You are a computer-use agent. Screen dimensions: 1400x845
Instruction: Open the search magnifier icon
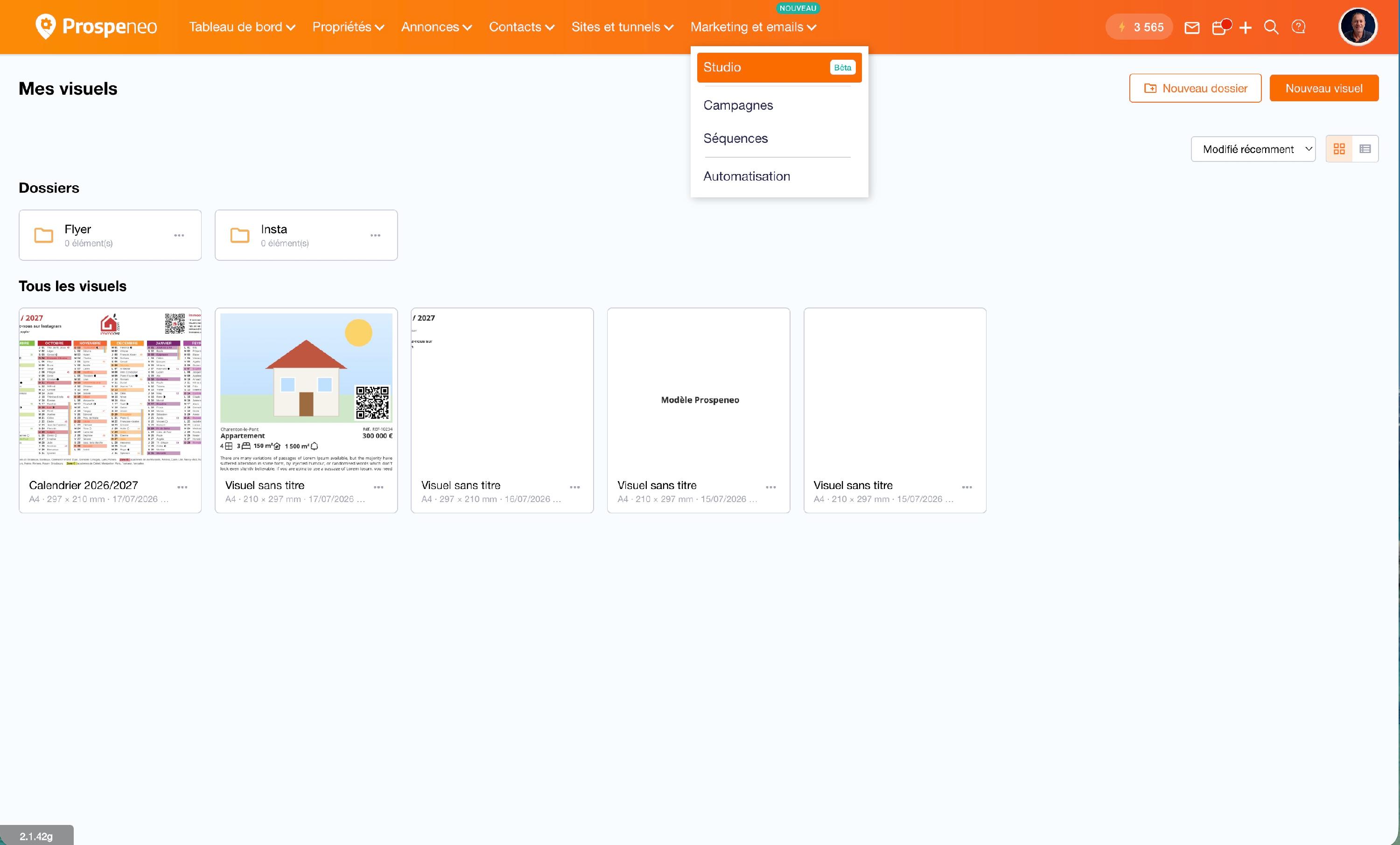pos(1271,27)
